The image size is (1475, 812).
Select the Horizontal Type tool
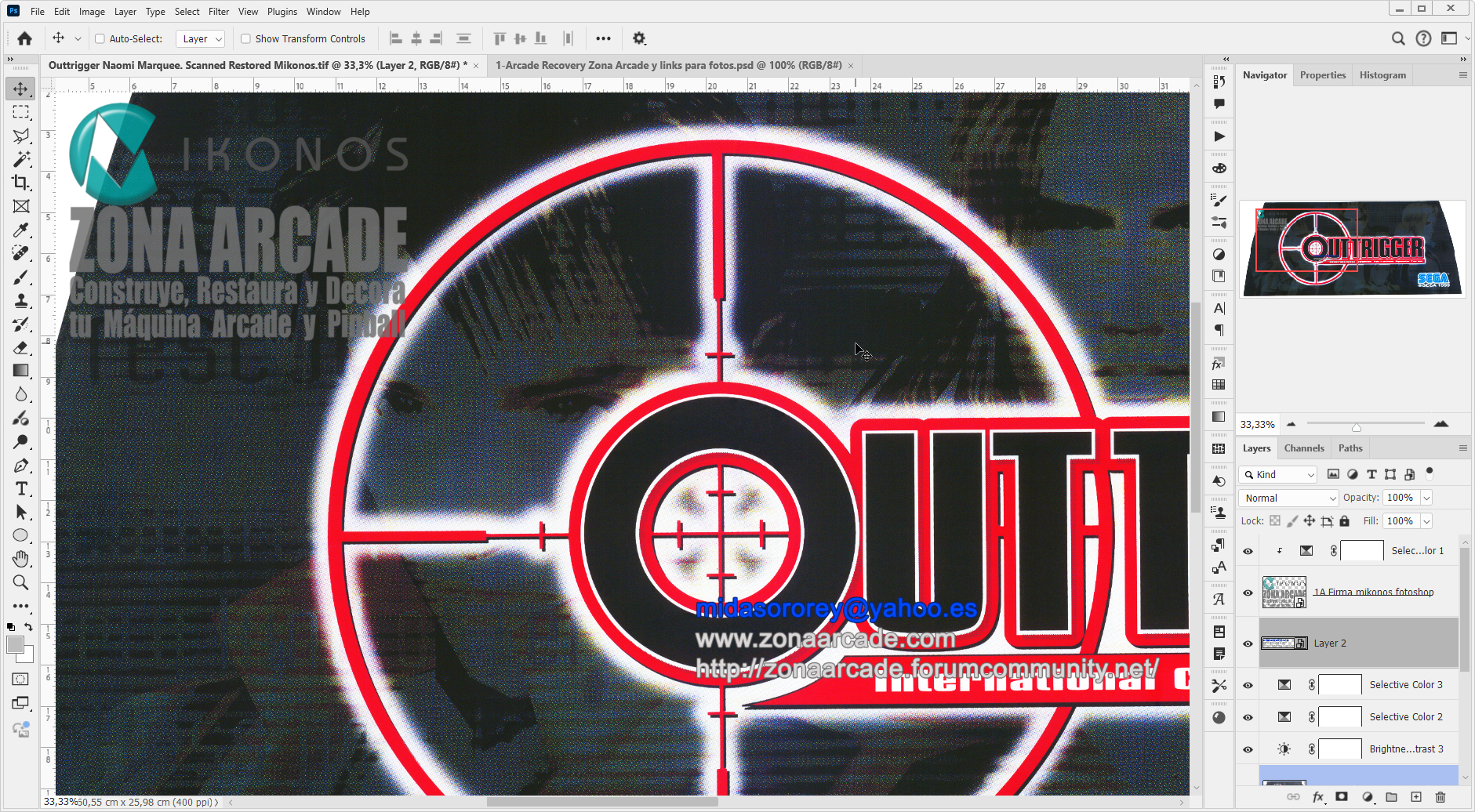(21, 489)
